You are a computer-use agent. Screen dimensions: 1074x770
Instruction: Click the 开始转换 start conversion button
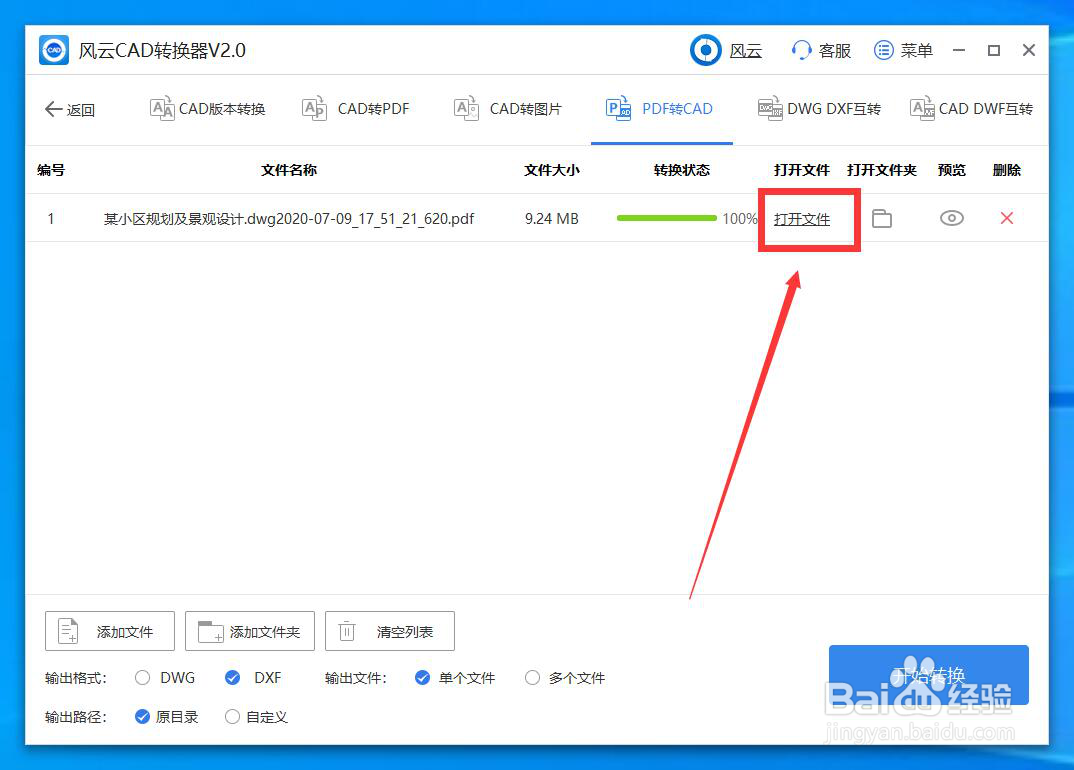(x=928, y=675)
